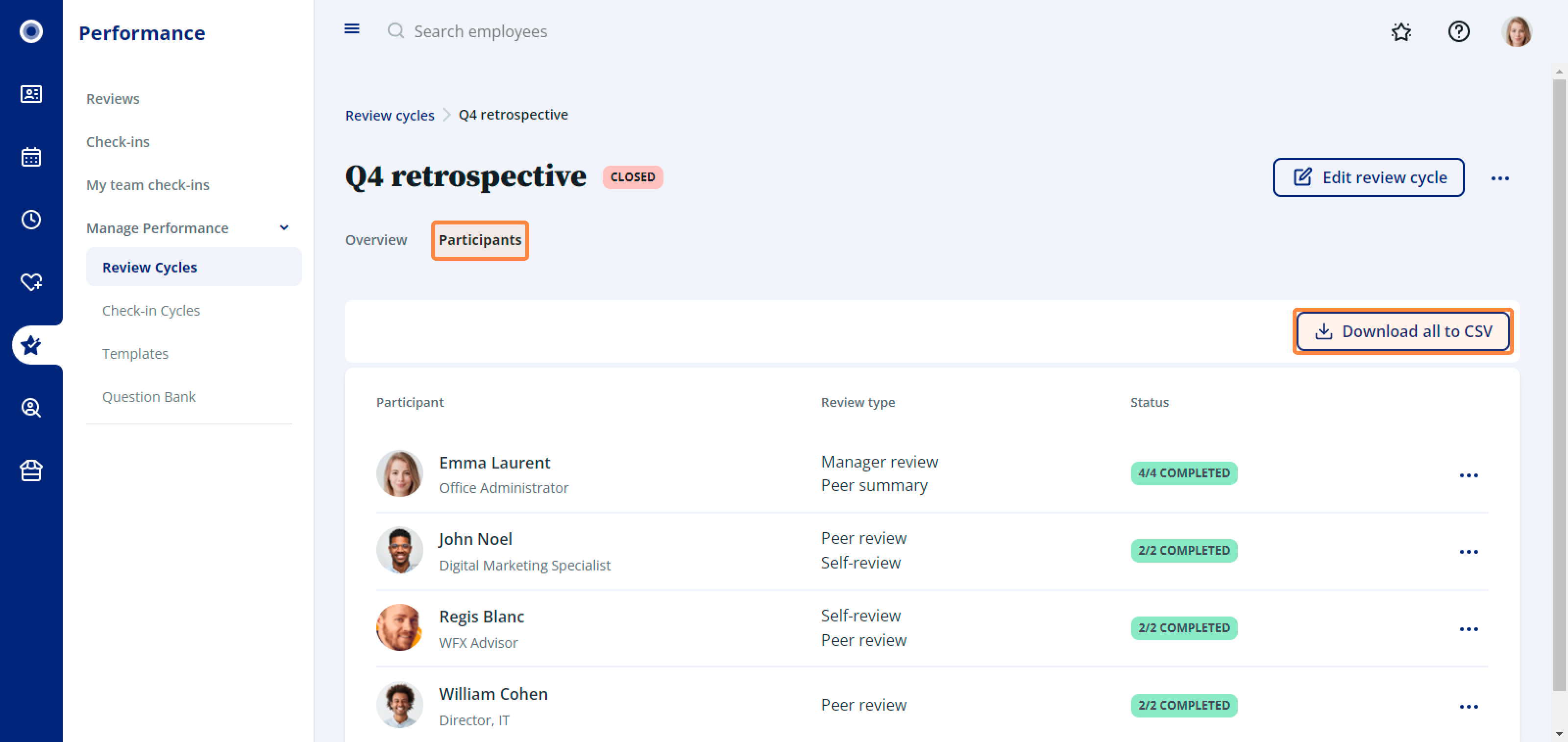This screenshot has width=1568, height=742.
Task: Click the star favorites icon in the header
Action: click(1401, 31)
